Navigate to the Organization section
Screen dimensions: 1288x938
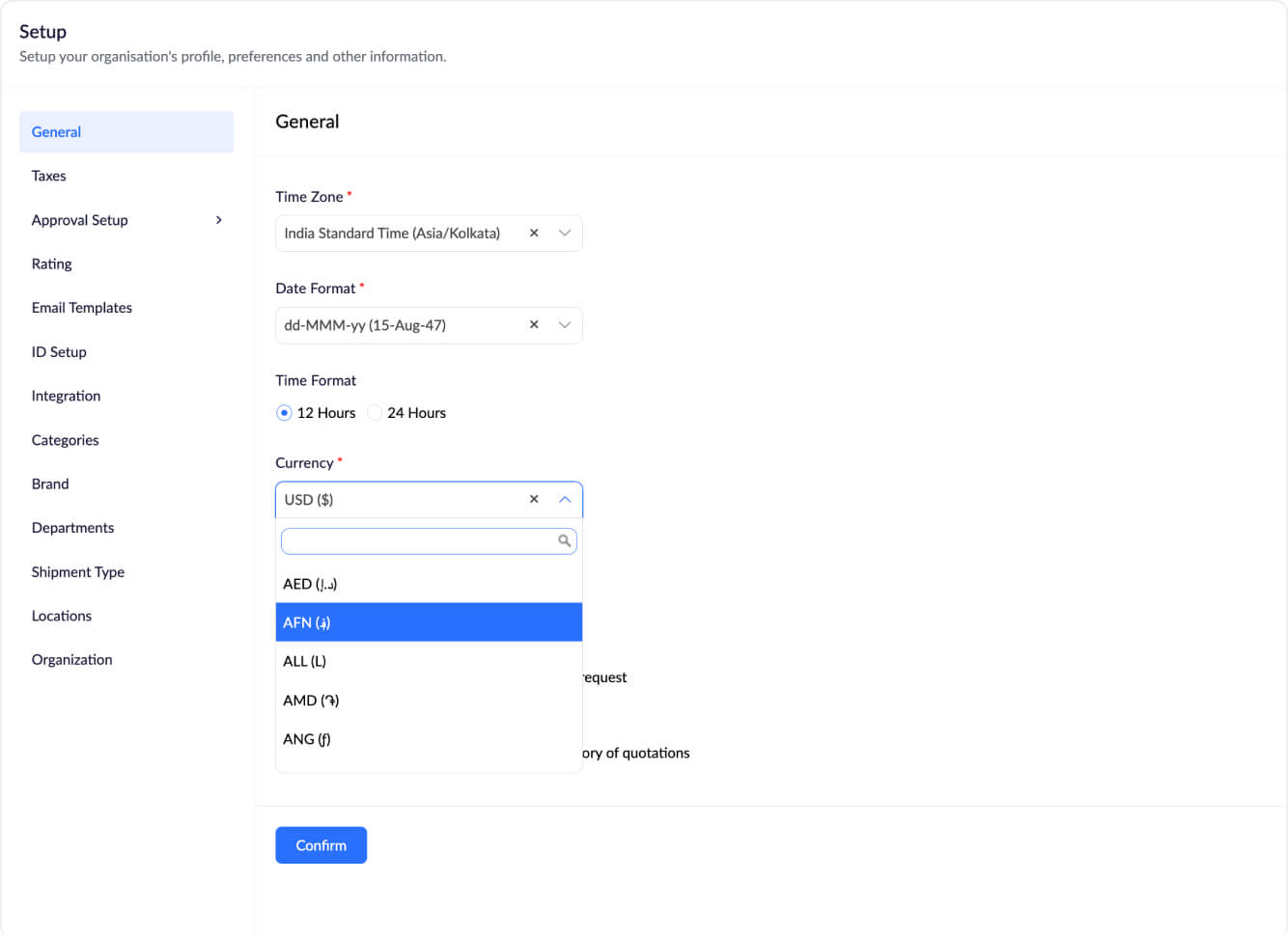point(72,660)
